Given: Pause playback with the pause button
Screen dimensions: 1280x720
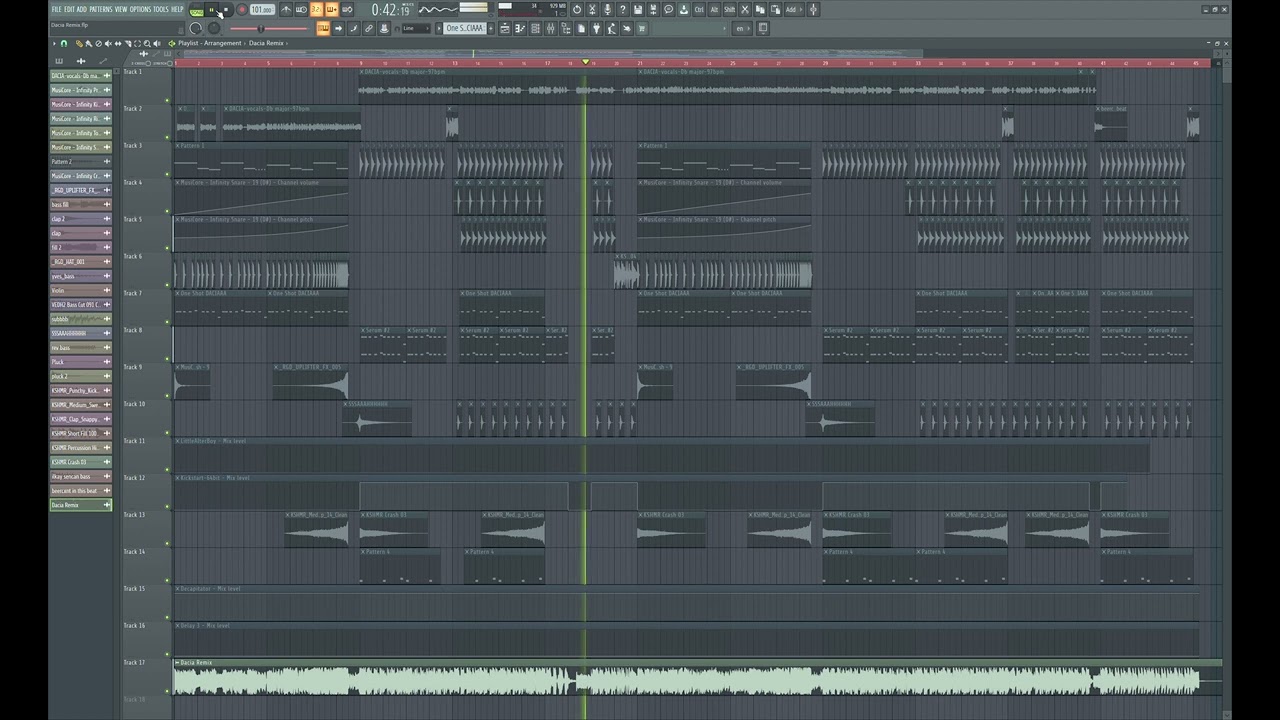Looking at the screenshot, I should click(x=212, y=10).
